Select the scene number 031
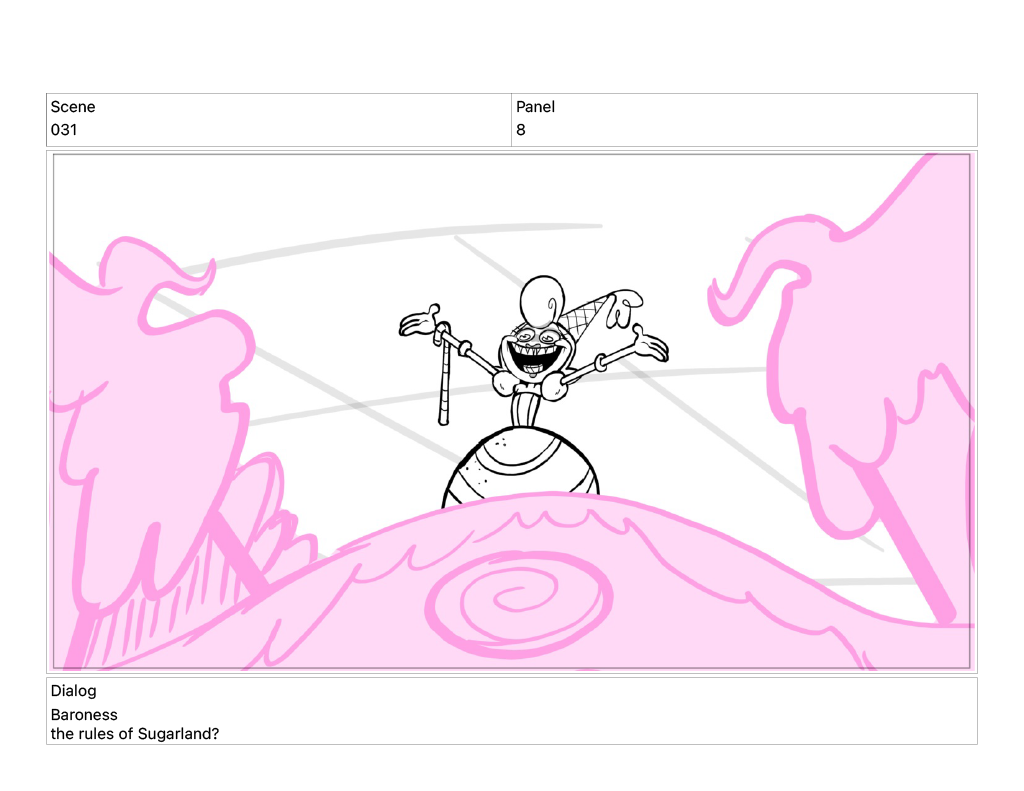Screen dimensions: 1024x791 pos(64,130)
